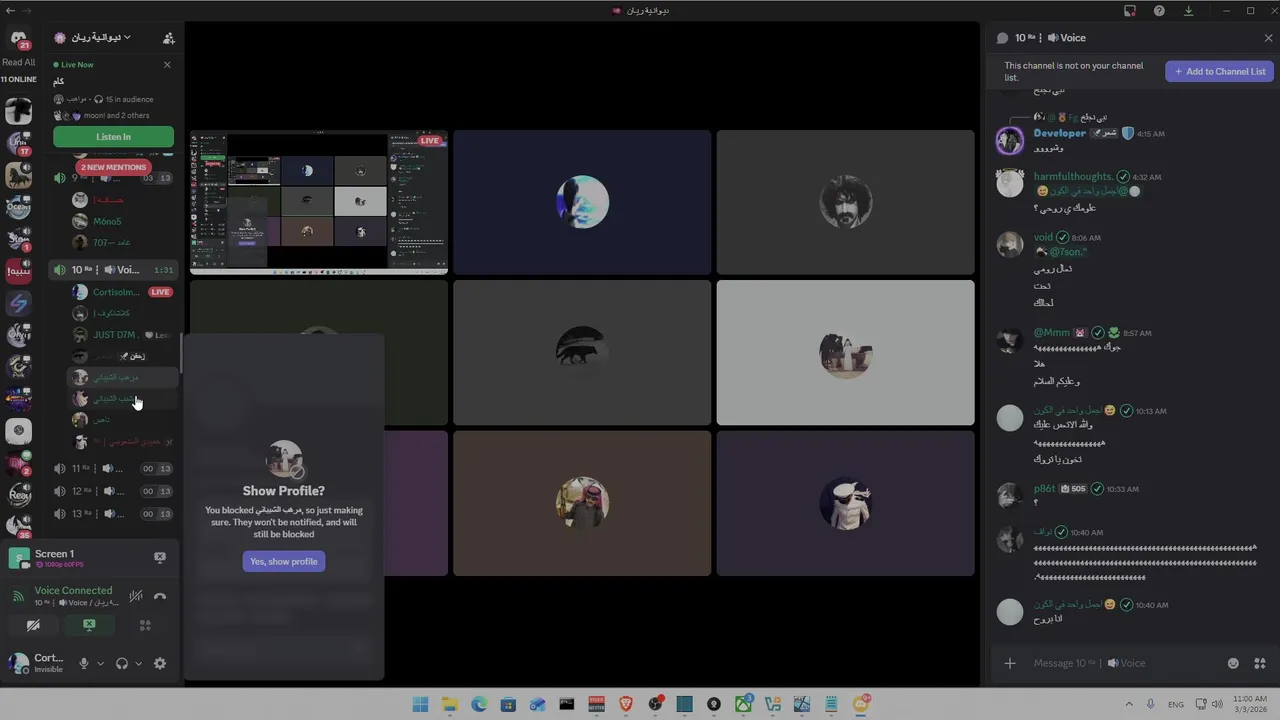Open the blue lightning bolt server icon
Screen dimensions: 1280x720
pyautogui.click(x=18, y=303)
